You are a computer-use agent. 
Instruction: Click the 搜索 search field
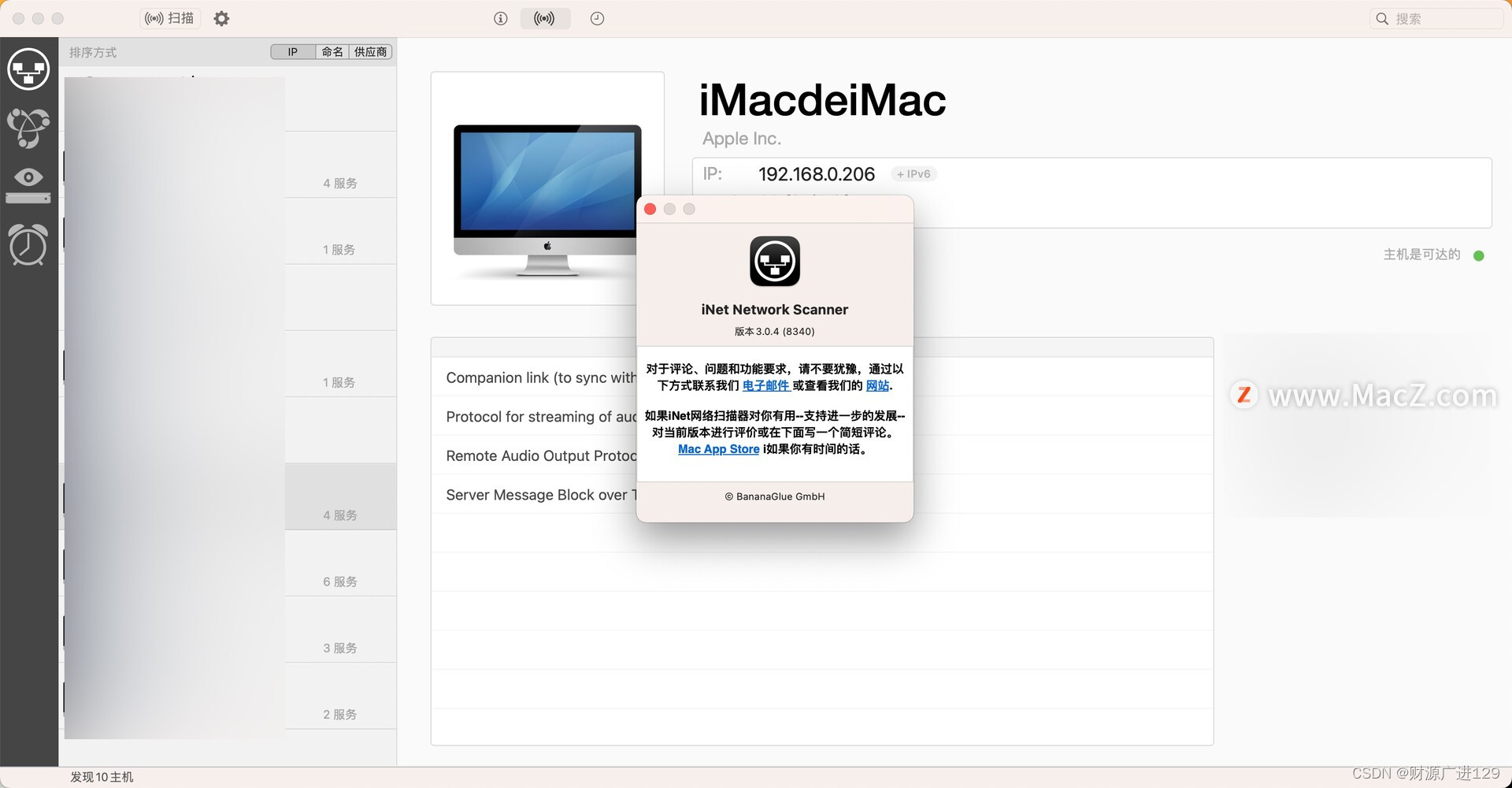pyautogui.click(x=1437, y=19)
